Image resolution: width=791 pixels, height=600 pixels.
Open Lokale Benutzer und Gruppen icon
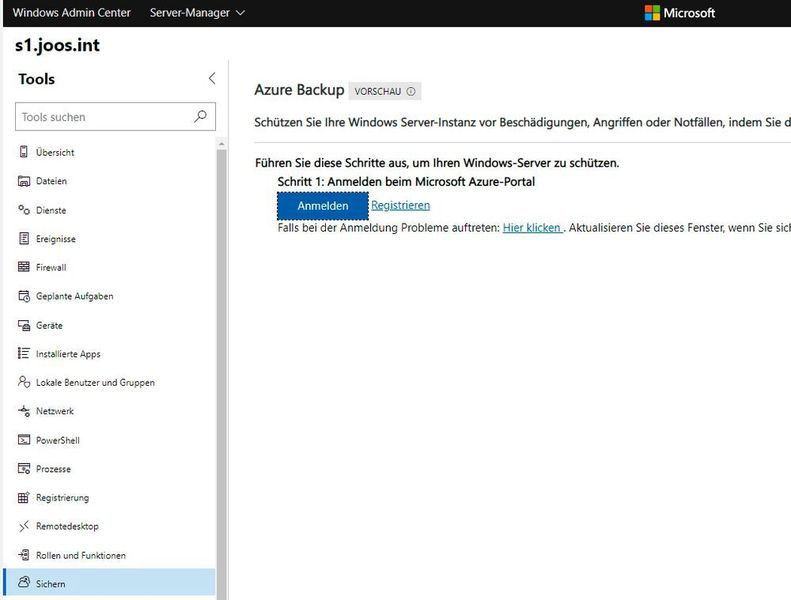pos(24,382)
